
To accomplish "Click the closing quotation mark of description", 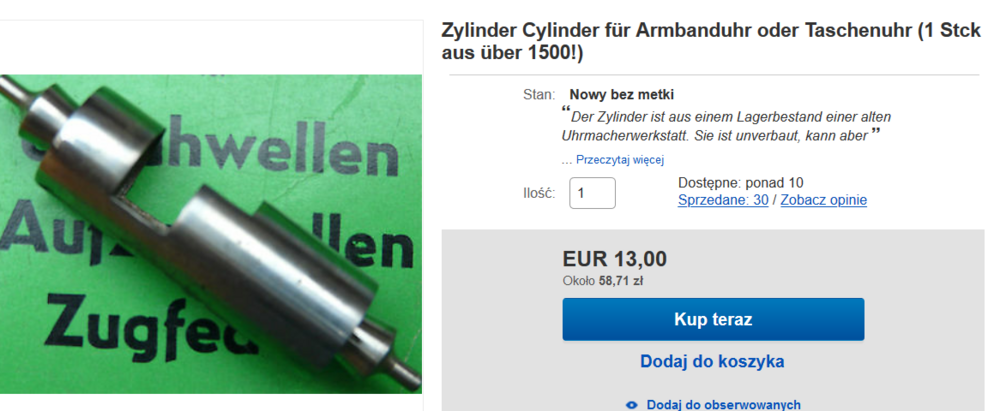I will (x=876, y=133).
